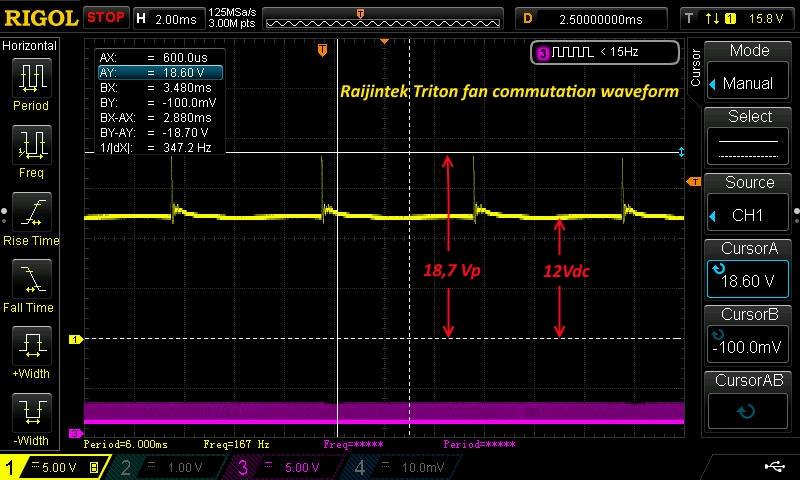Click the BY -100.0mV cursor readout
Image resolution: width=800 pixels, height=480 pixels.
[x=160, y=103]
